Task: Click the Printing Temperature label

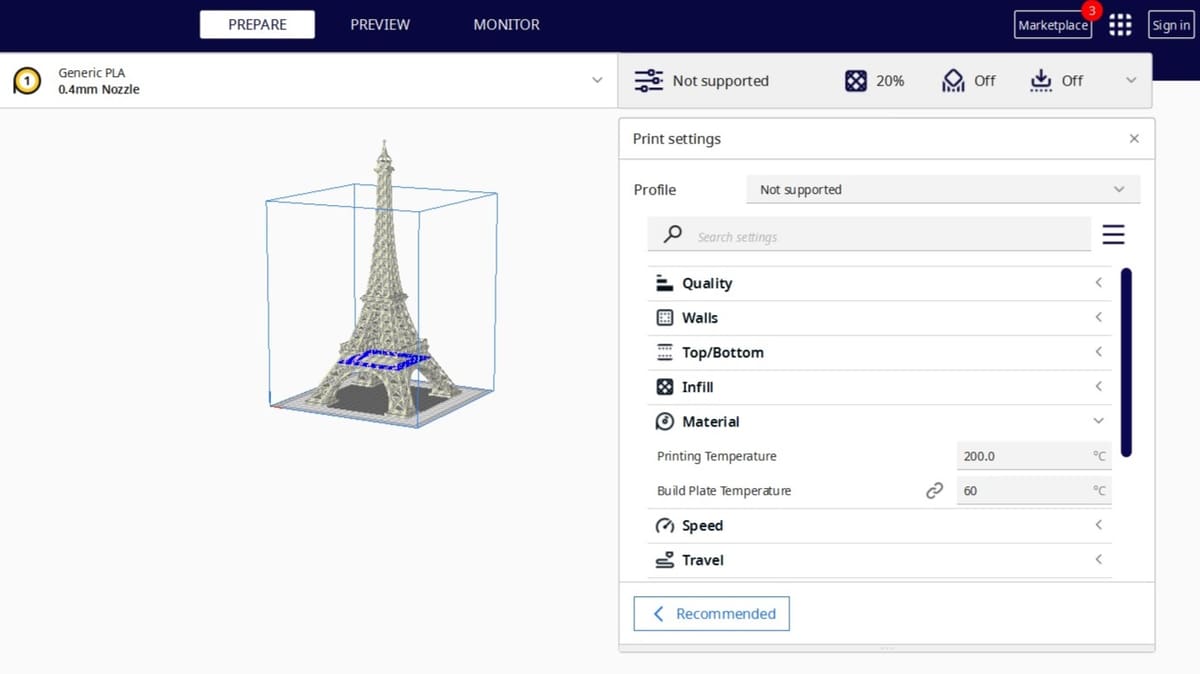Action: point(716,456)
